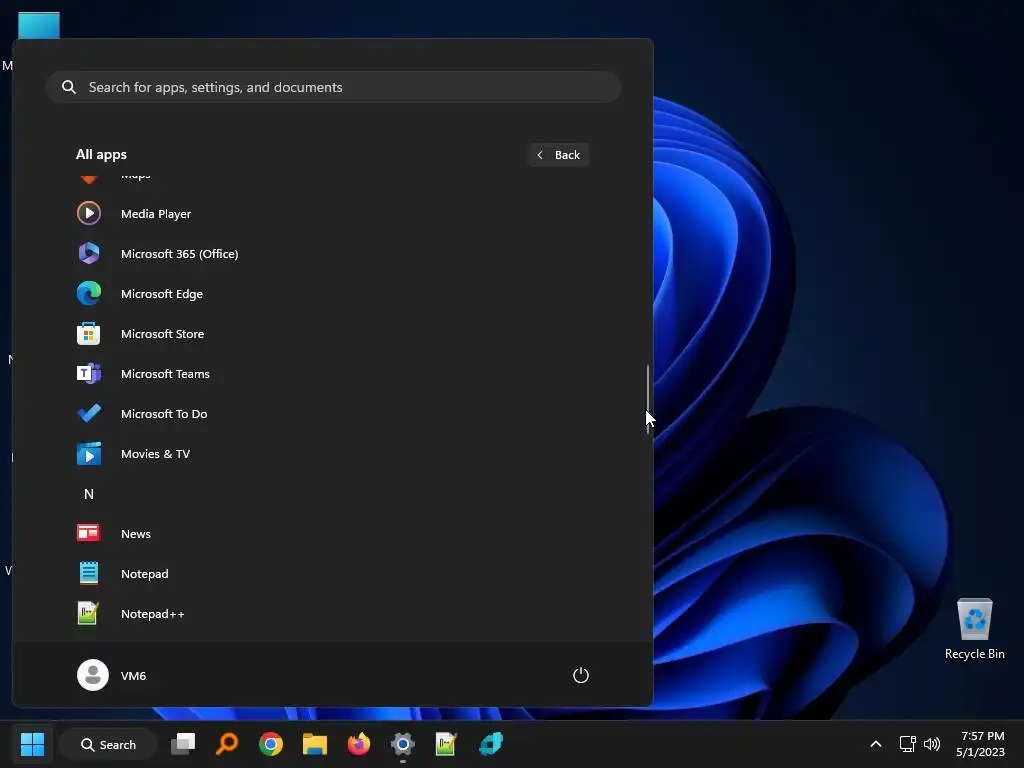Select News label in apps list
The height and width of the screenshot is (768, 1024).
tap(136, 534)
